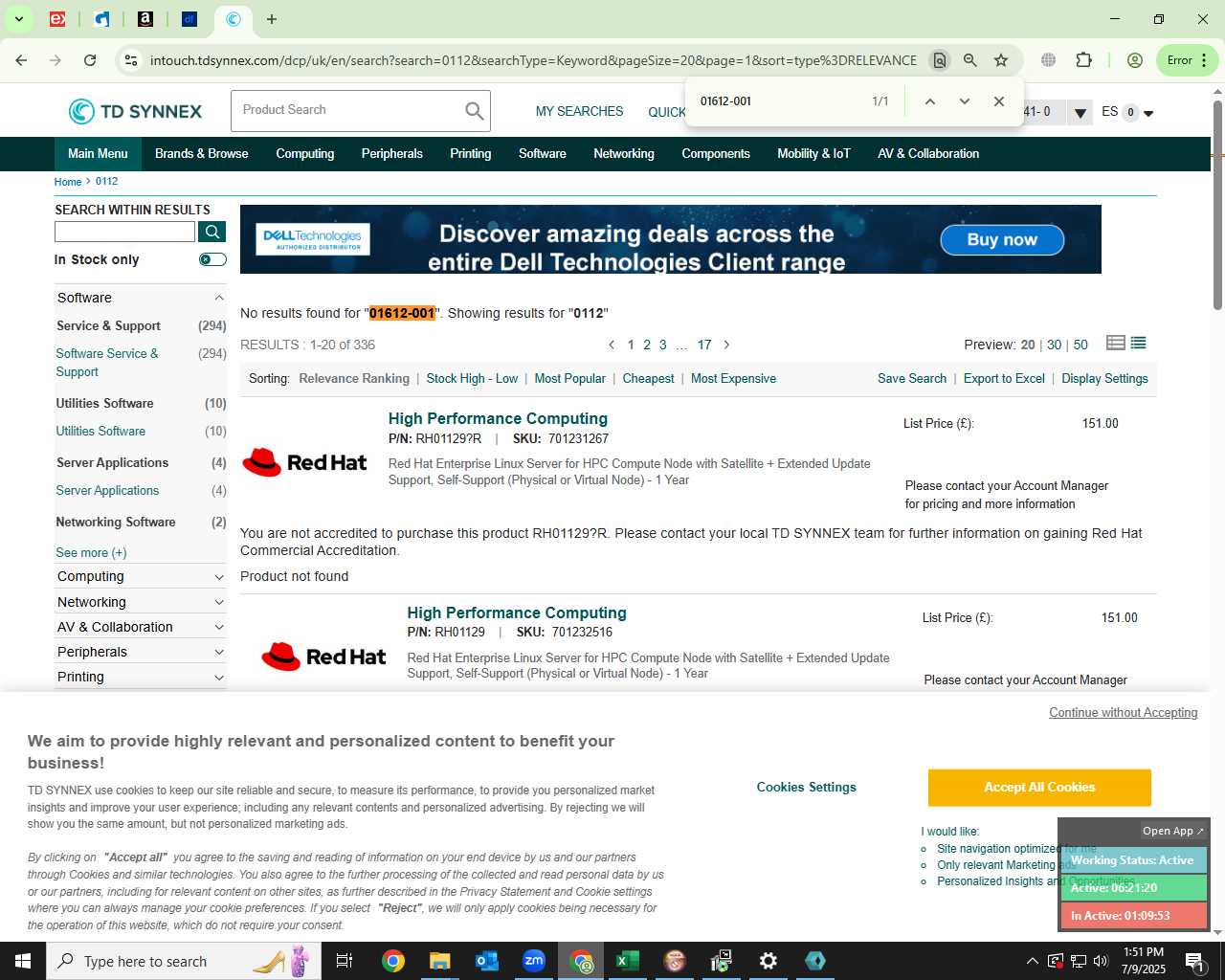Go to results page 17
Screen dimensions: 1225x980
(x=704, y=345)
